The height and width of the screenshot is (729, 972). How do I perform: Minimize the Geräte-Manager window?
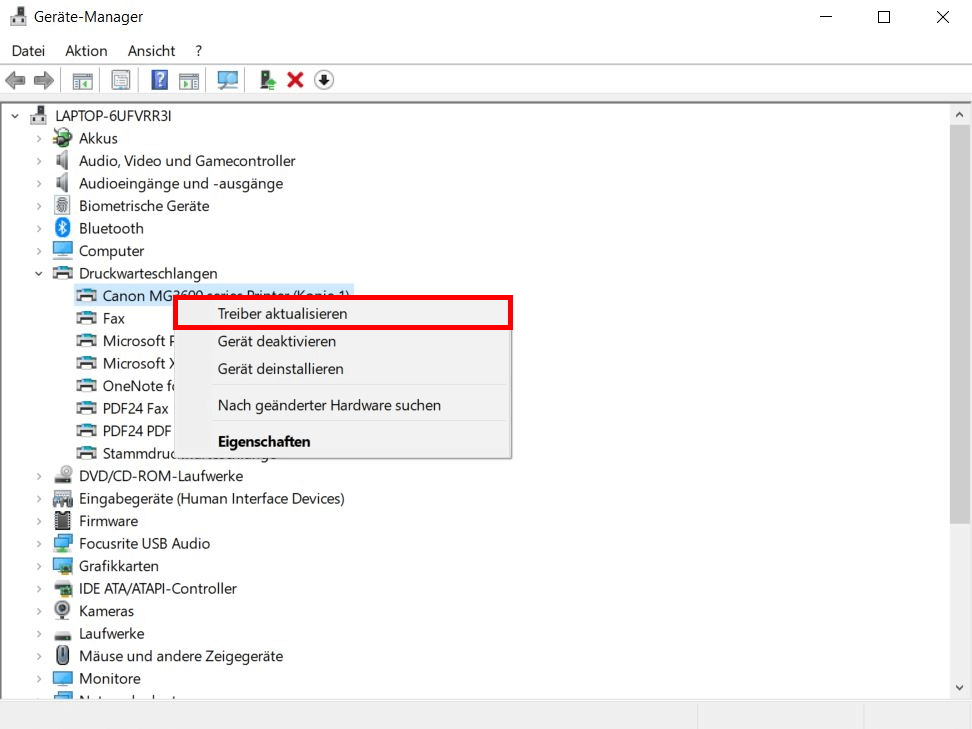point(826,17)
